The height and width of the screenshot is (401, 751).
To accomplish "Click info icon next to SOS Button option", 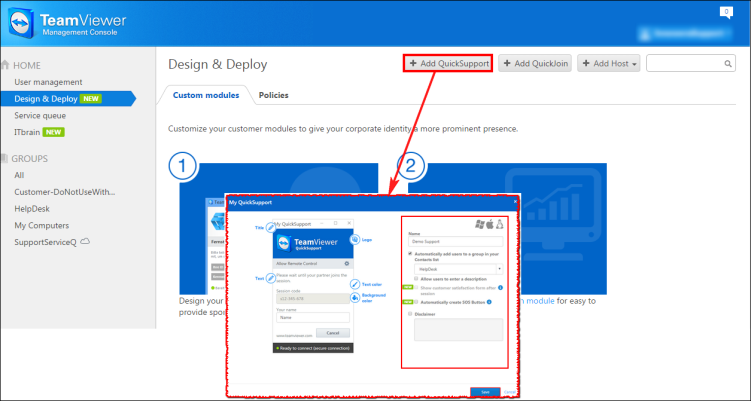I will [x=489, y=302].
